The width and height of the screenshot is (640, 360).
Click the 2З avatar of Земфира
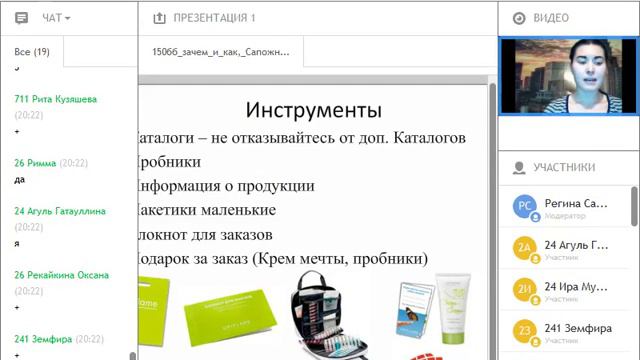click(524, 331)
